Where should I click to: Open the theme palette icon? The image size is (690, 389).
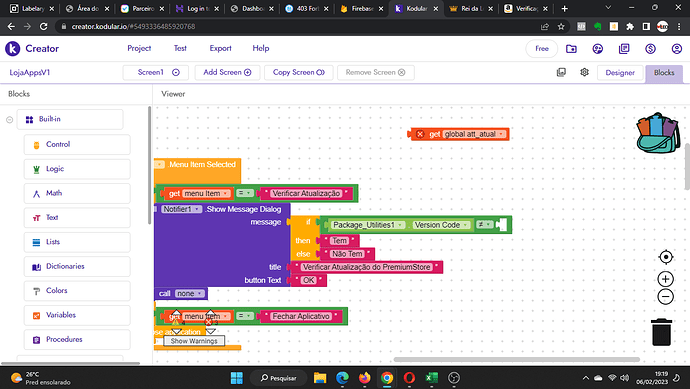(x=598, y=49)
